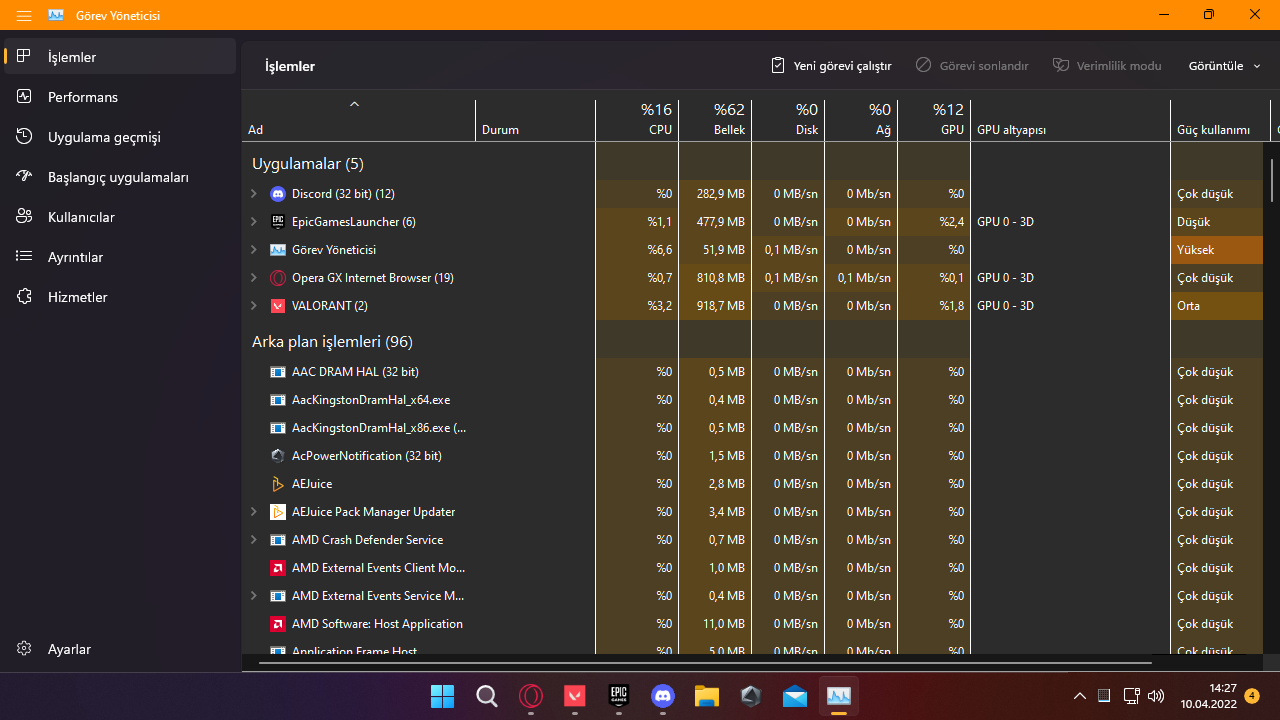Open the Uygulama geçmişi tab
The height and width of the screenshot is (720, 1280).
tap(120, 137)
